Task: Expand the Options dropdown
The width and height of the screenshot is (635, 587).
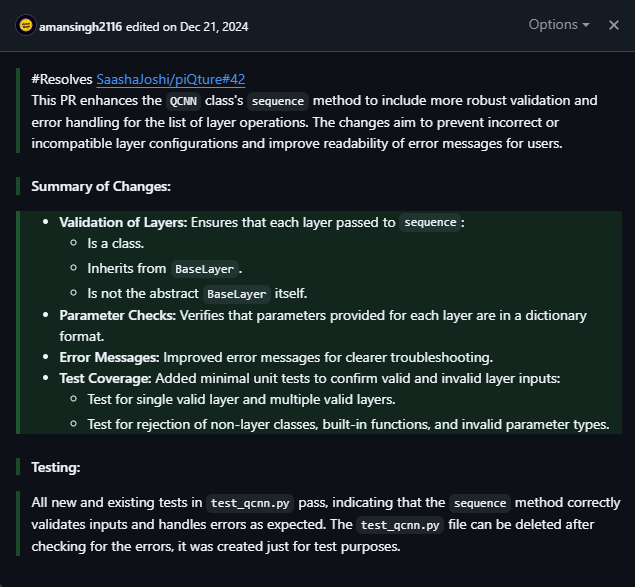Action: pos(558,25)
